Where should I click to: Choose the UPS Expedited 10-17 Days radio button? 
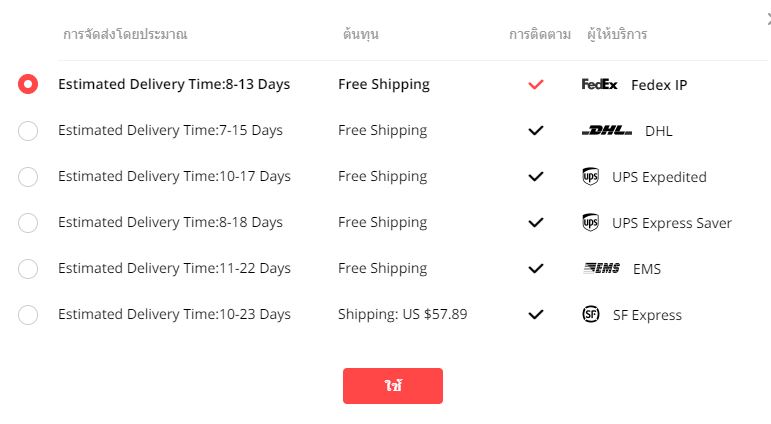click(x=28, y=177)
